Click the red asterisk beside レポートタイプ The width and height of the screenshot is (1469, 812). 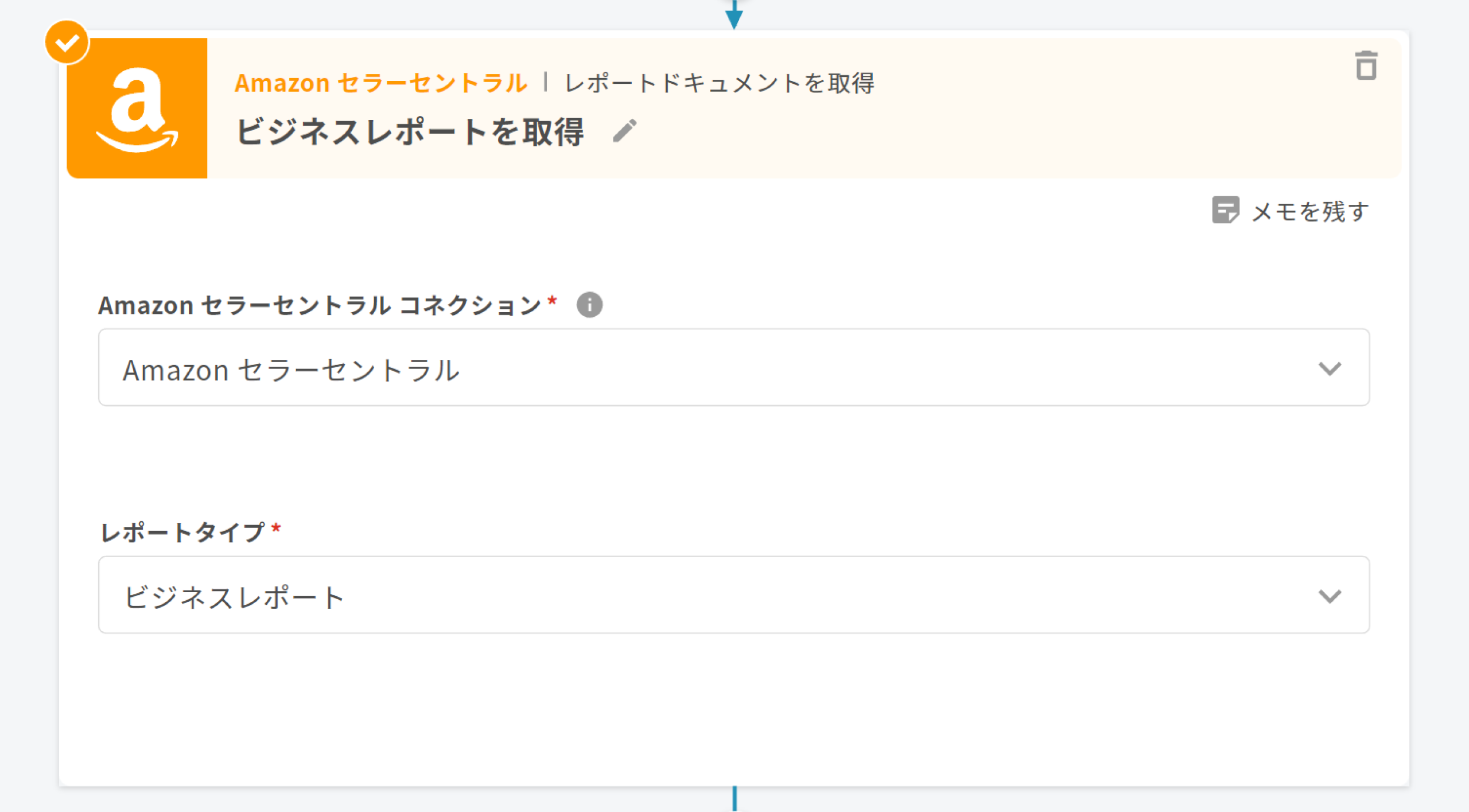276,528
